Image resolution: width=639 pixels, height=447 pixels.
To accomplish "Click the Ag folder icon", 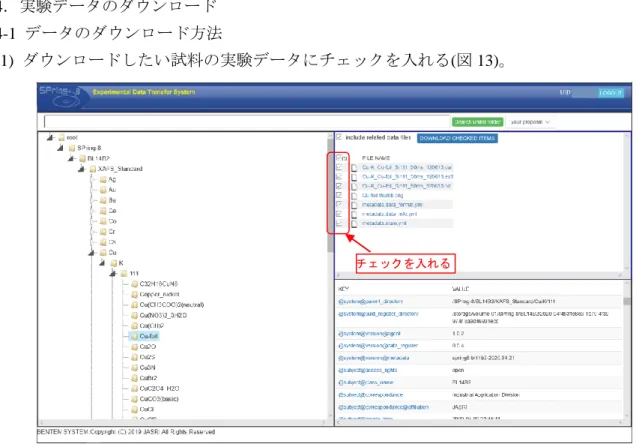I will tap(103, 179).
